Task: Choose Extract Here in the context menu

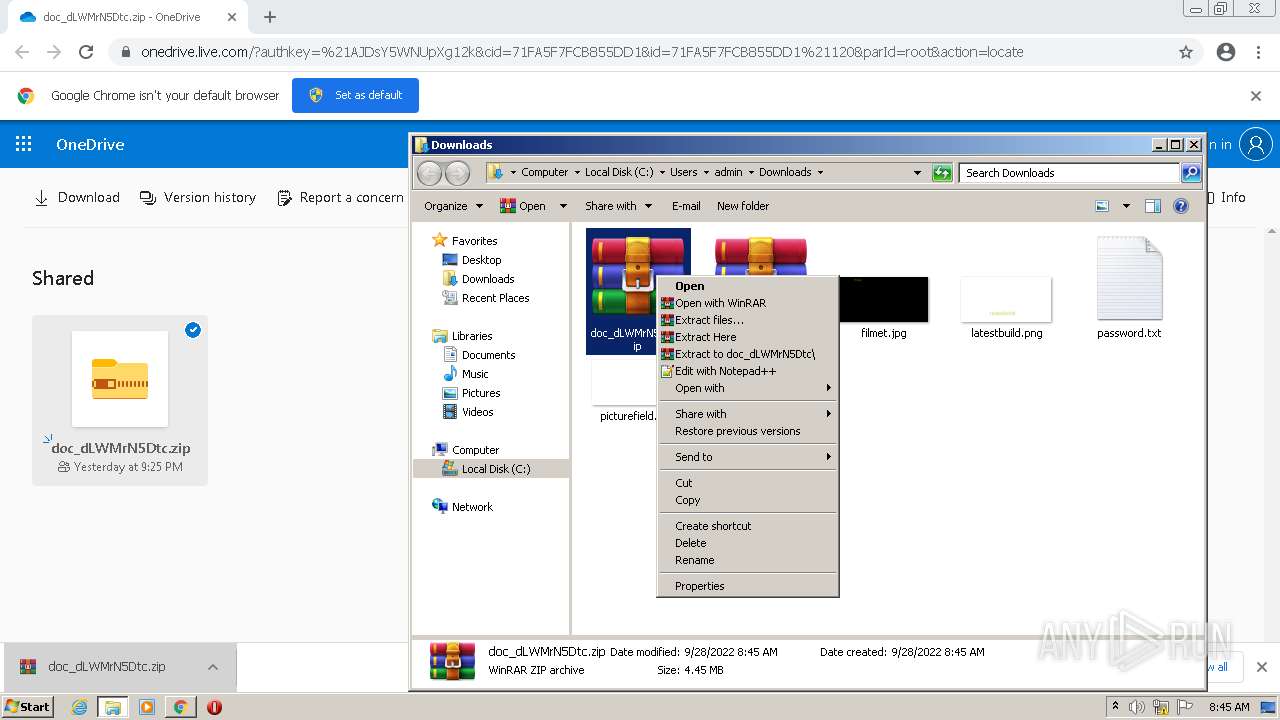Action: tap(747, 337)
